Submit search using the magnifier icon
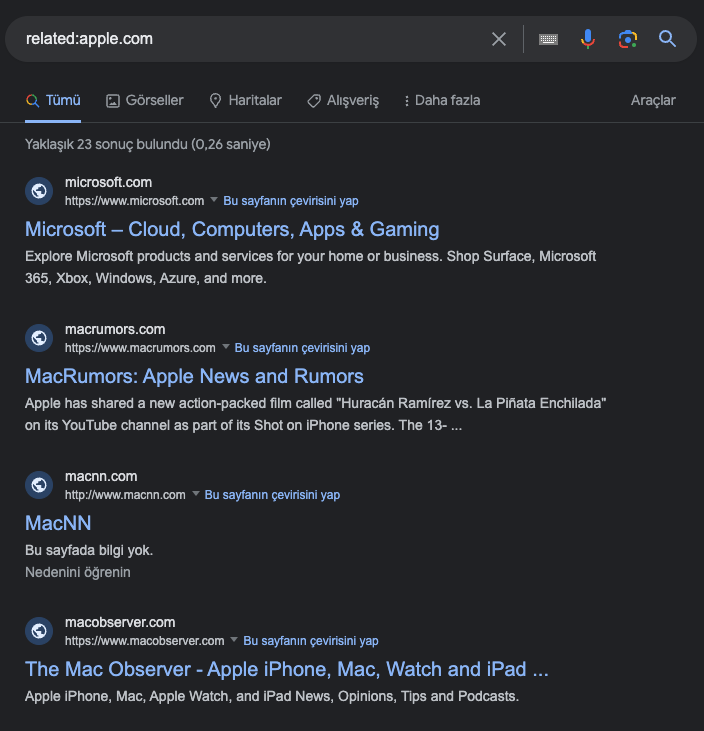This screenshot has width=704, height=731. pyautogui.click(x=667, y=39)
